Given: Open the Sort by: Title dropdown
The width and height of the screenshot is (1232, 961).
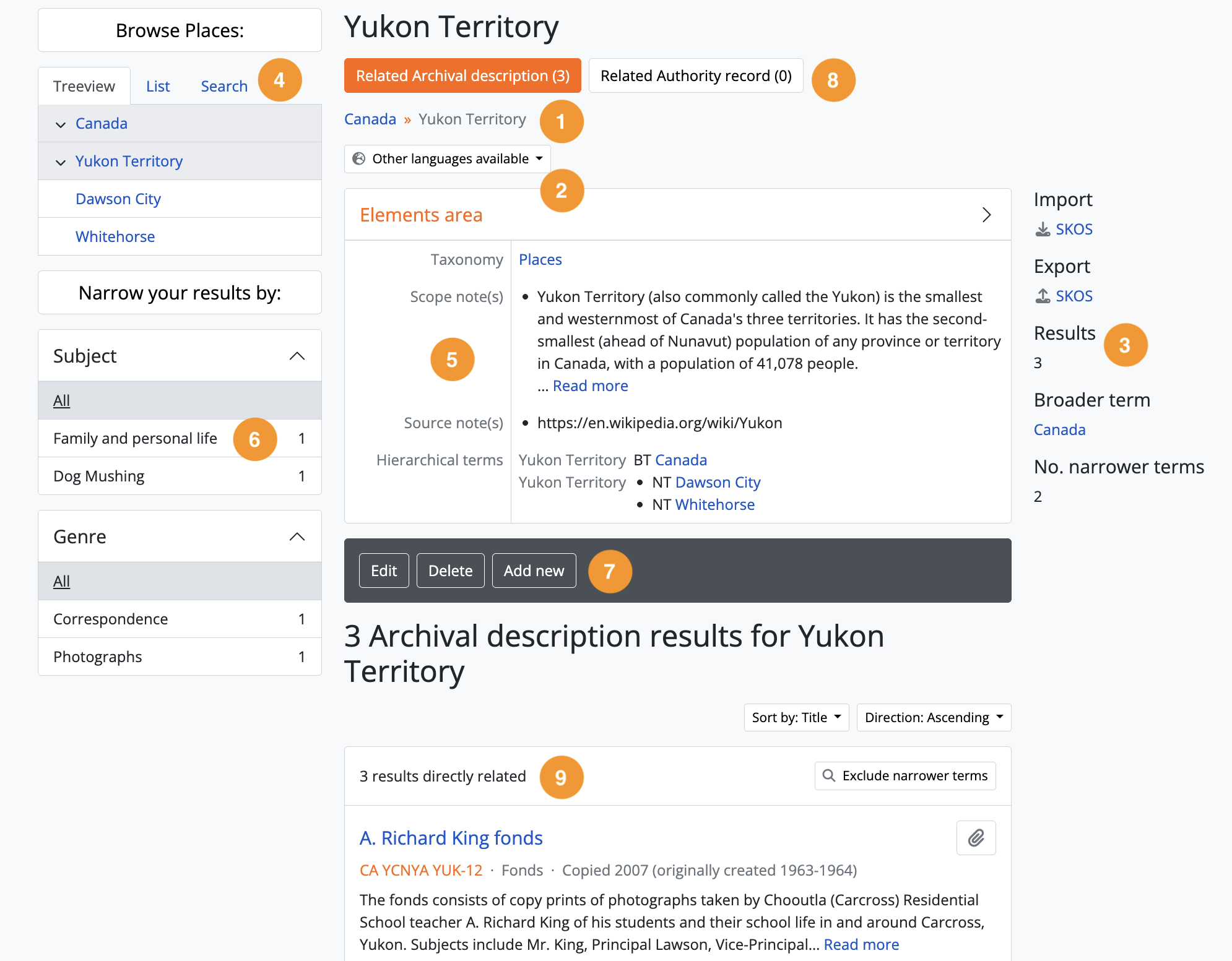Looking at the screenshot, I should click(x=796, y=718).
